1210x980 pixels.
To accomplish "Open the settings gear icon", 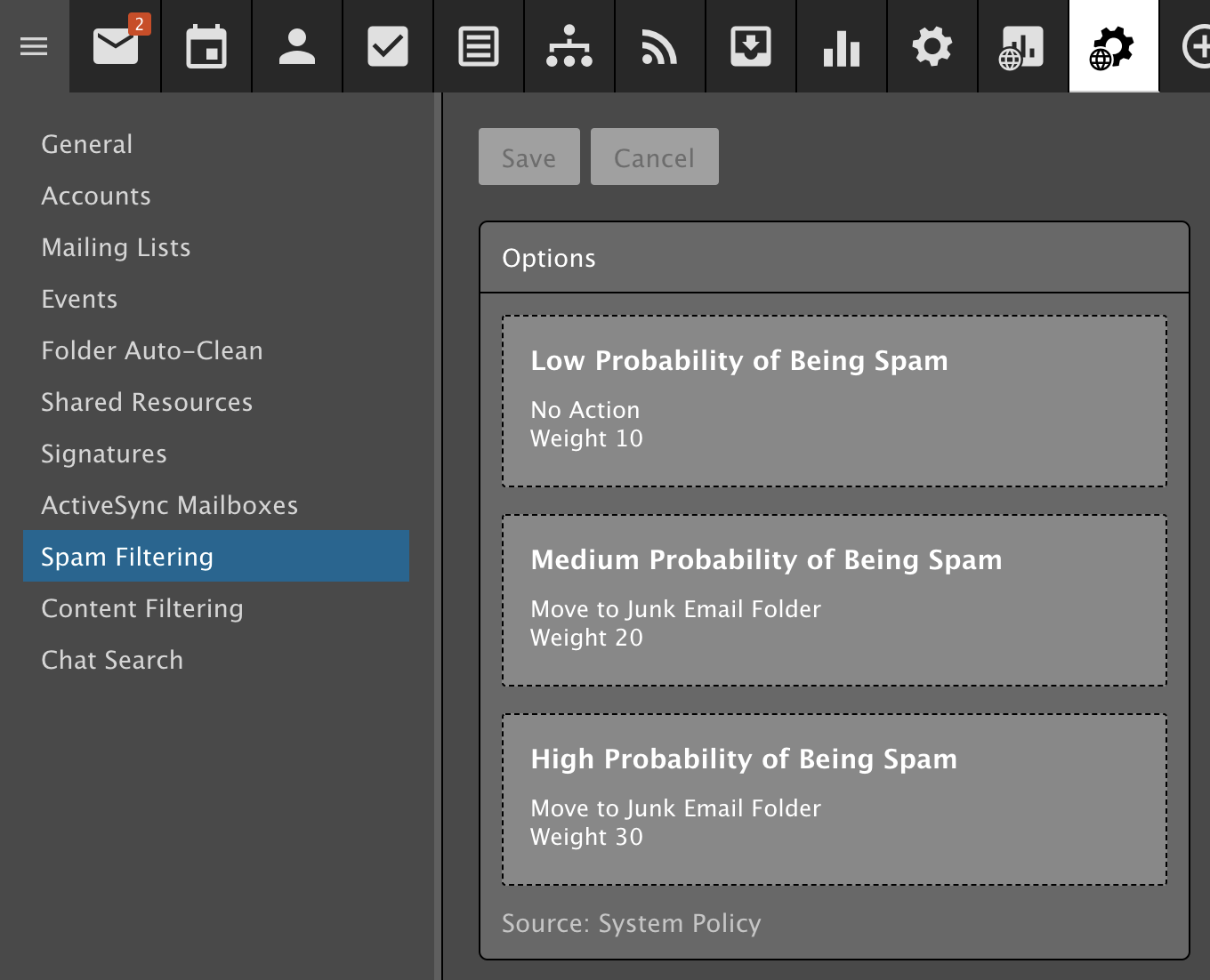I will coord(932,46).
